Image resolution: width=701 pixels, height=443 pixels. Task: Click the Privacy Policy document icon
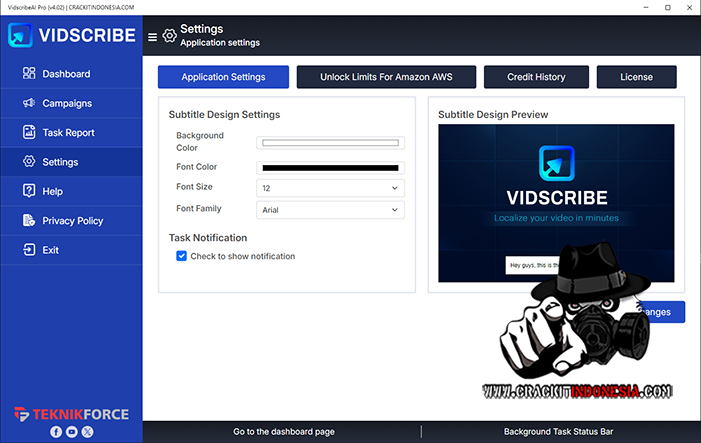click(x=29, y=220)
